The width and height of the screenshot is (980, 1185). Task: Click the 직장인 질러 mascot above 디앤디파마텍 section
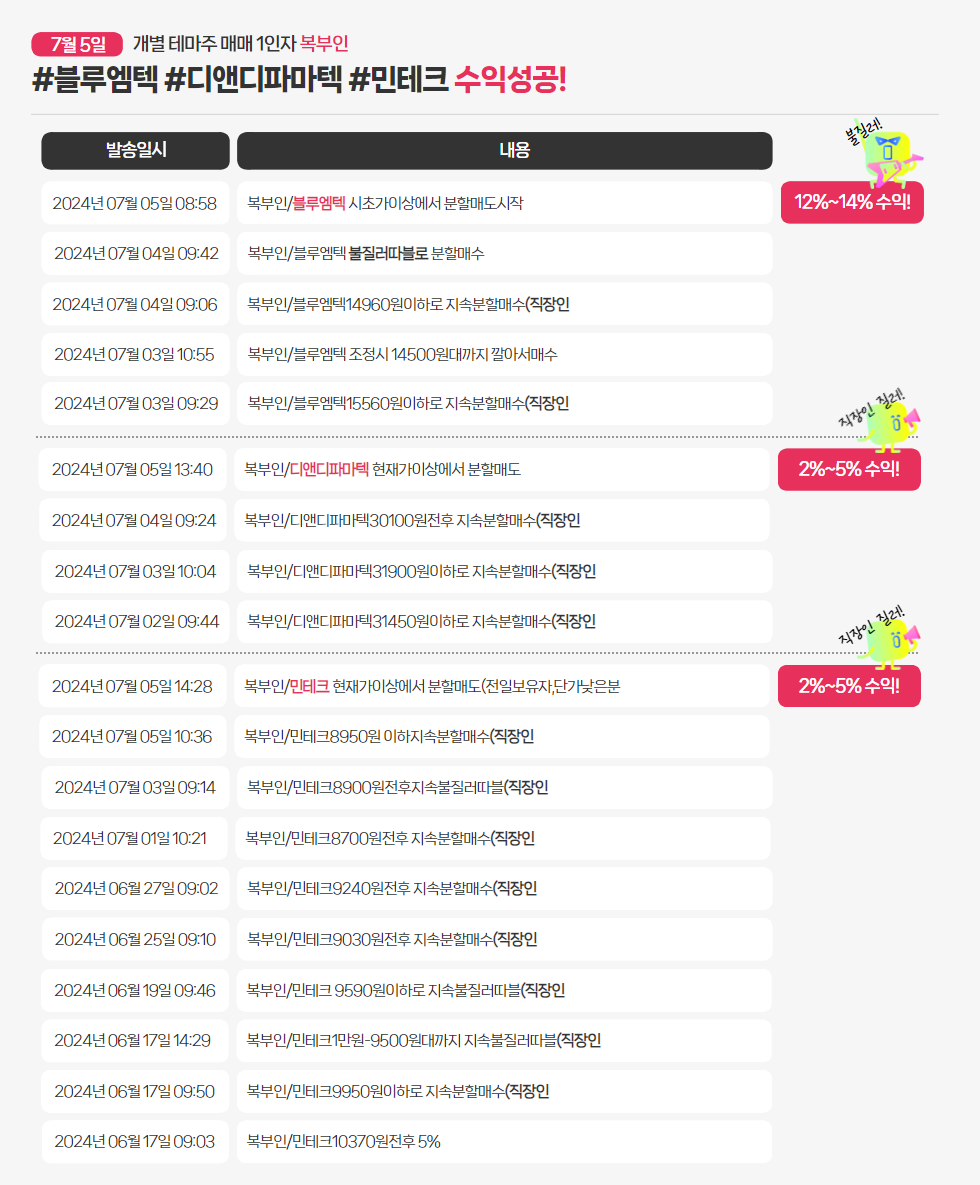pos(881,422)
